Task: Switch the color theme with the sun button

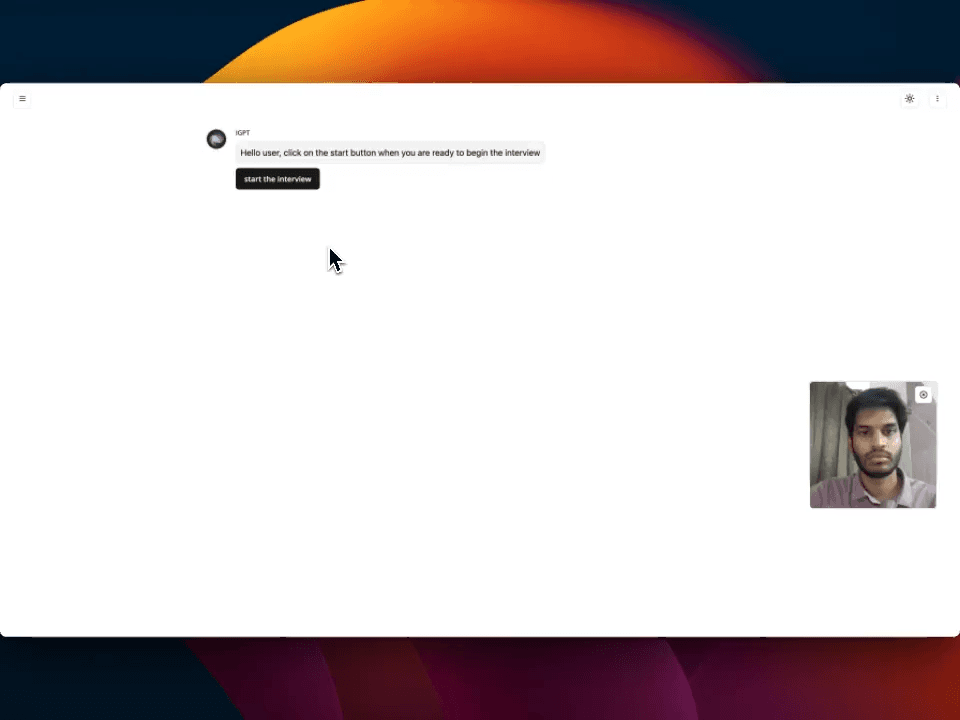Action: coord(909,99)
